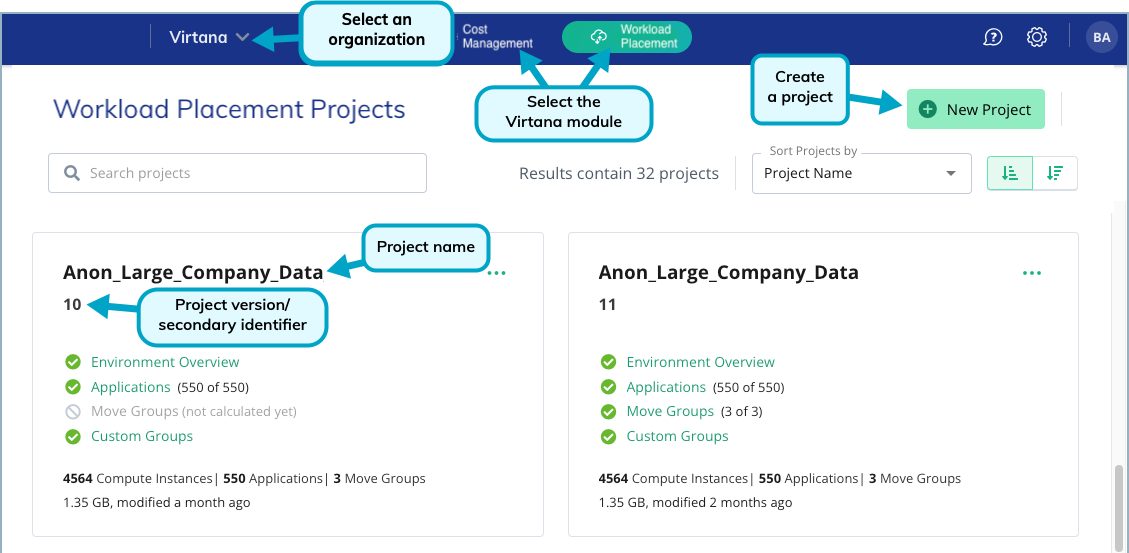Screen dimensions: 1129x553
Task: Expand the Virtana organization dropdown
Action: (x=210, y=37)
